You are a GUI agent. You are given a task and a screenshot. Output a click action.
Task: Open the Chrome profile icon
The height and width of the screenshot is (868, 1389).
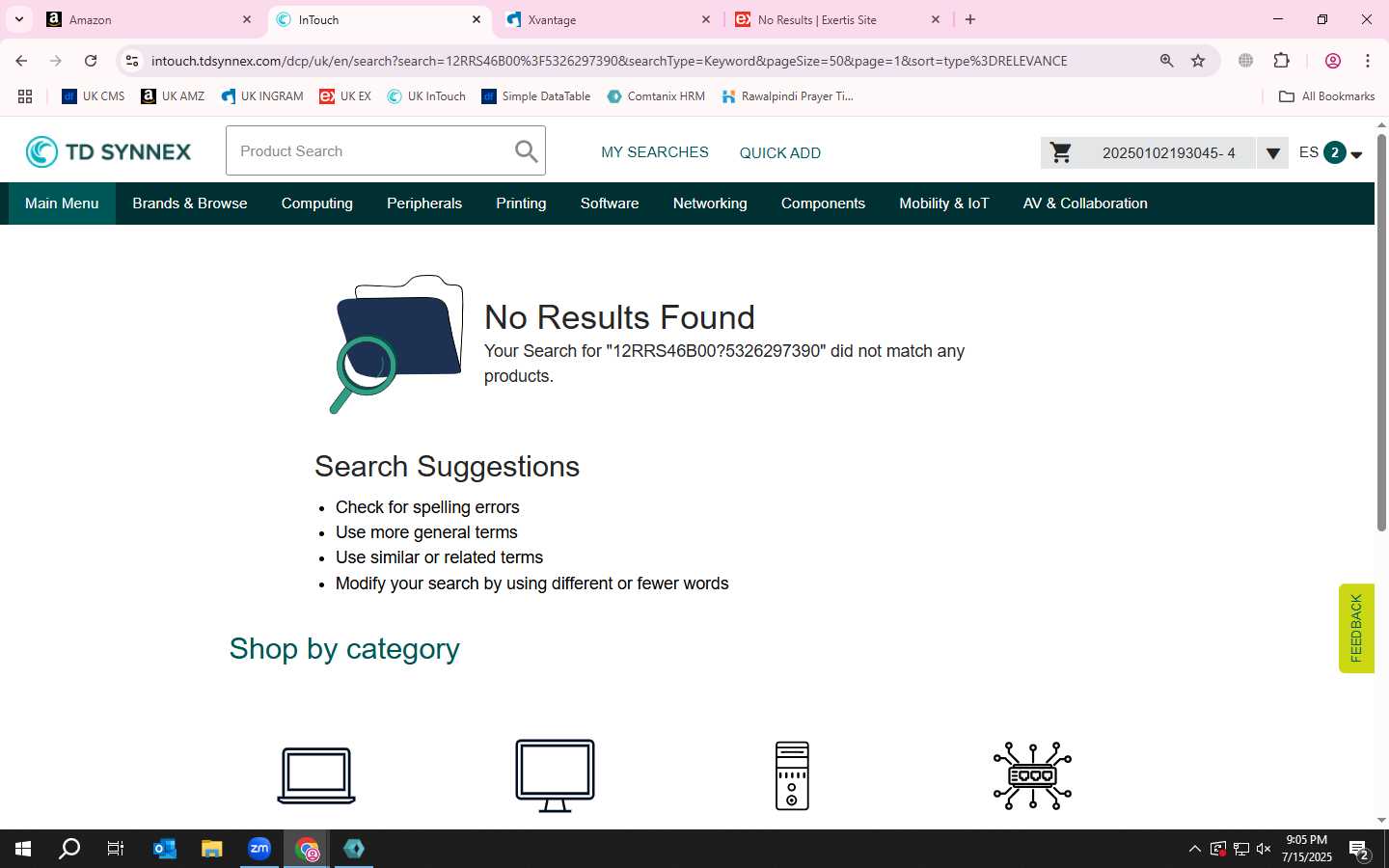point(1333,61)
